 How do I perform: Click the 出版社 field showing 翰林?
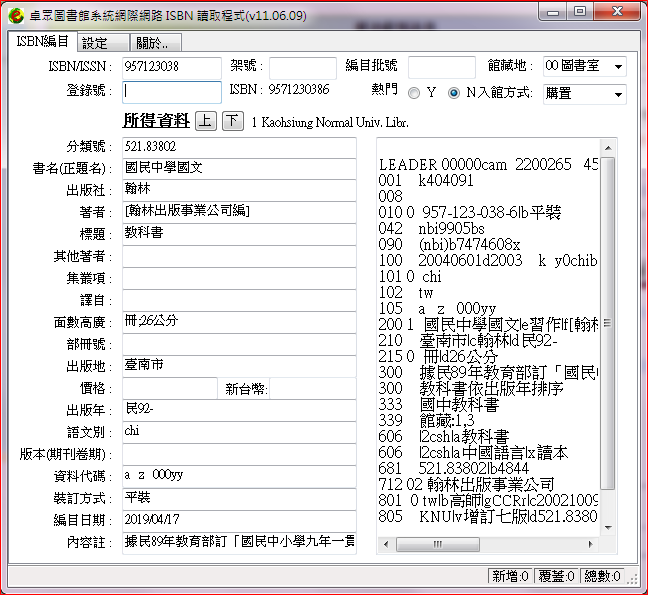[x=239, y=190]
